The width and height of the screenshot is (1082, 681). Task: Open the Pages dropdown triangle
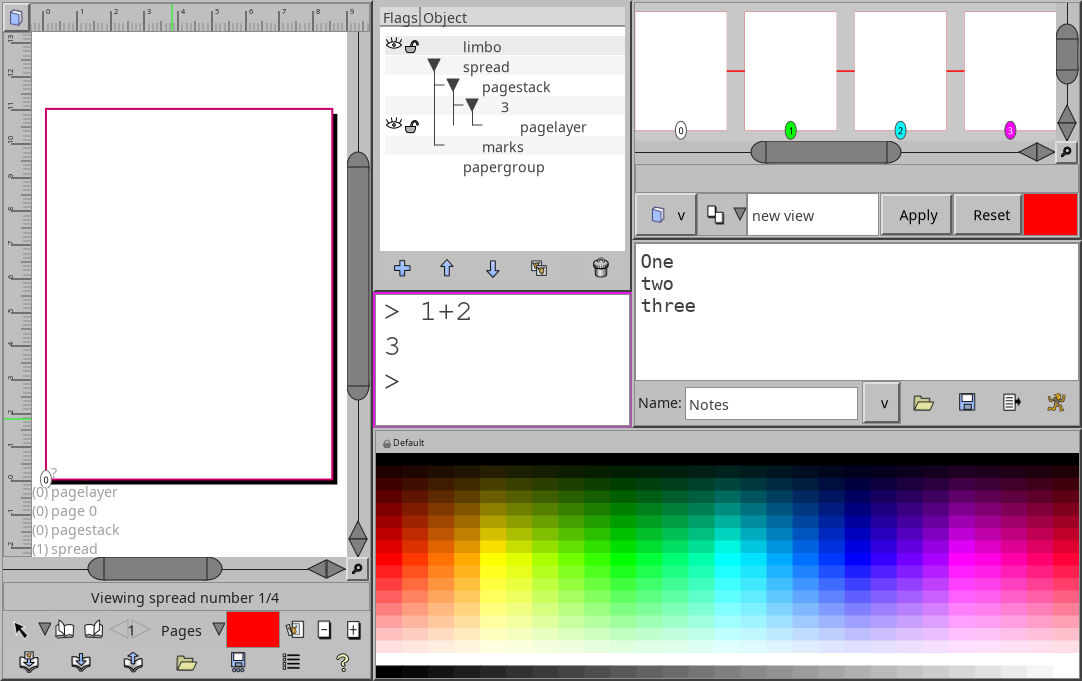coord(218,630)
